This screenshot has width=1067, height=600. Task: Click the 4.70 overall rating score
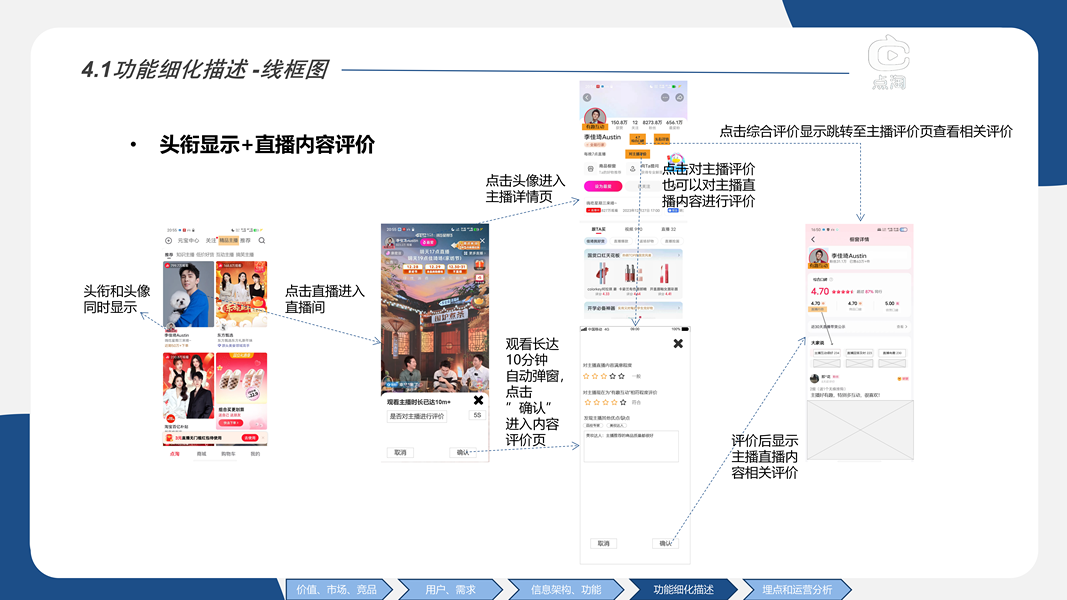tap(819, 291)
